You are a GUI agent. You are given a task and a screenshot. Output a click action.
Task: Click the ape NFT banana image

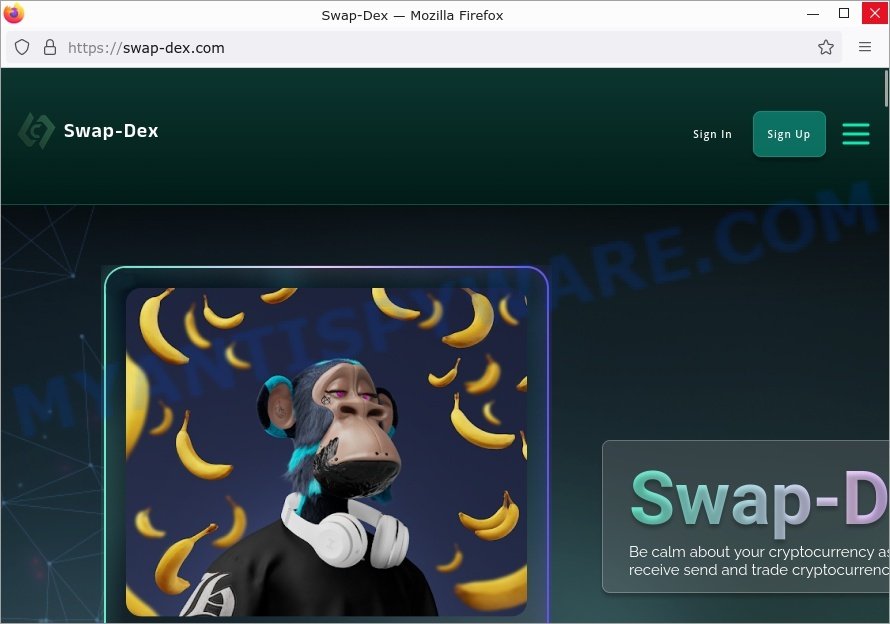point(326,452)
